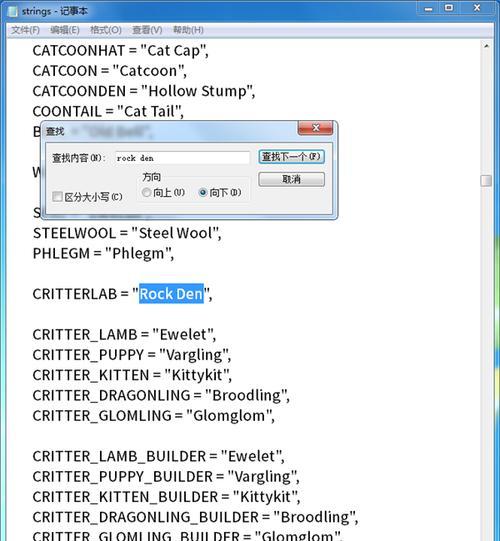The width and height of the screenshot is (500, 541).
Task: Select the 向上 (Up) direction radio button
Action: 146,192
